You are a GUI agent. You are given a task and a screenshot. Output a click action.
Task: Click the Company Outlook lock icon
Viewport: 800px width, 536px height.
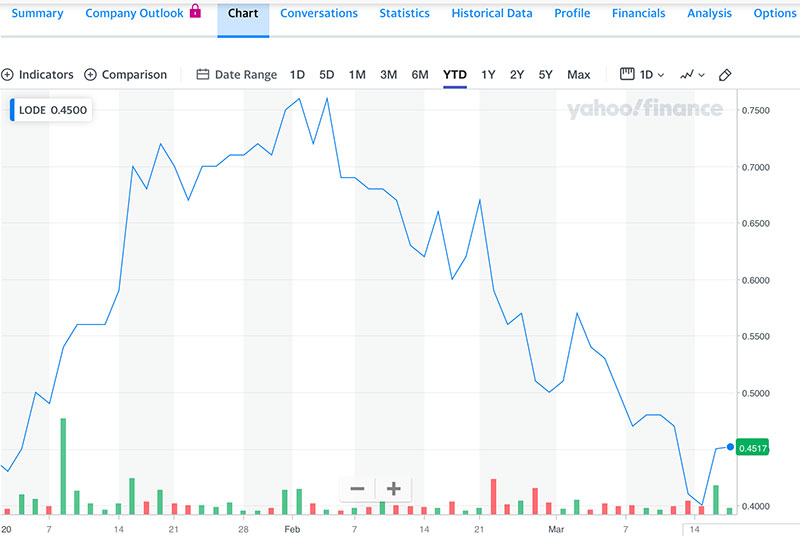click(x=195, y=13)
